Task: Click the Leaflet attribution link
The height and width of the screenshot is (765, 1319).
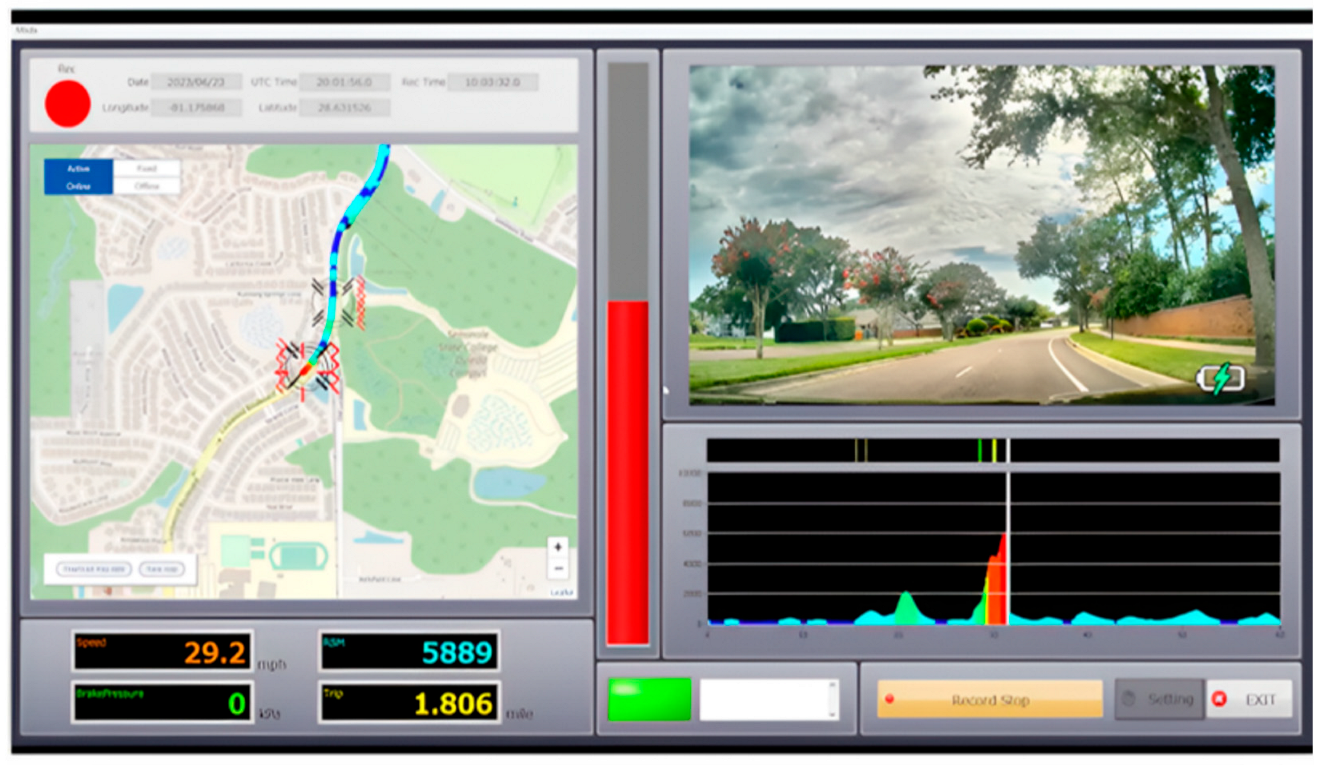Action: (x=563, y=593)
